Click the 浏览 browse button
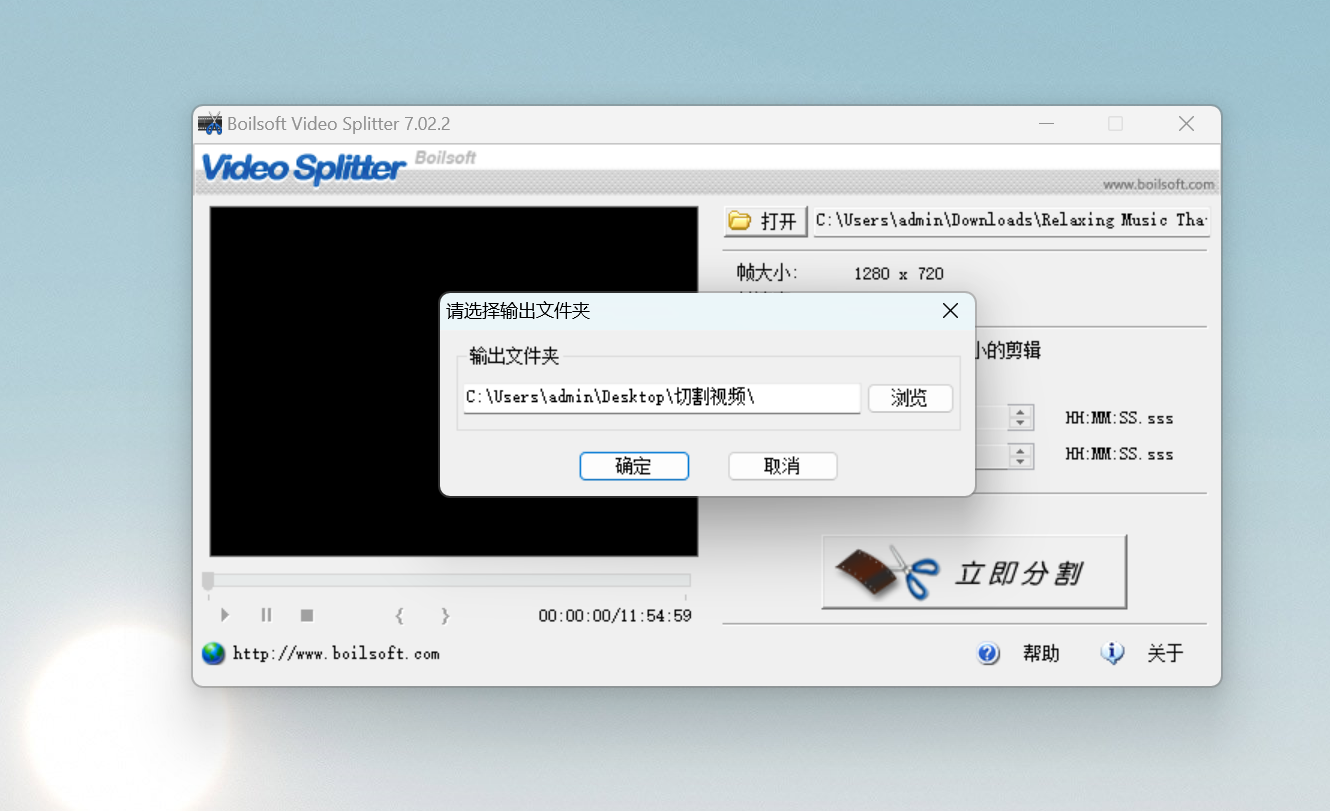1330x811 pixels. 909,398
